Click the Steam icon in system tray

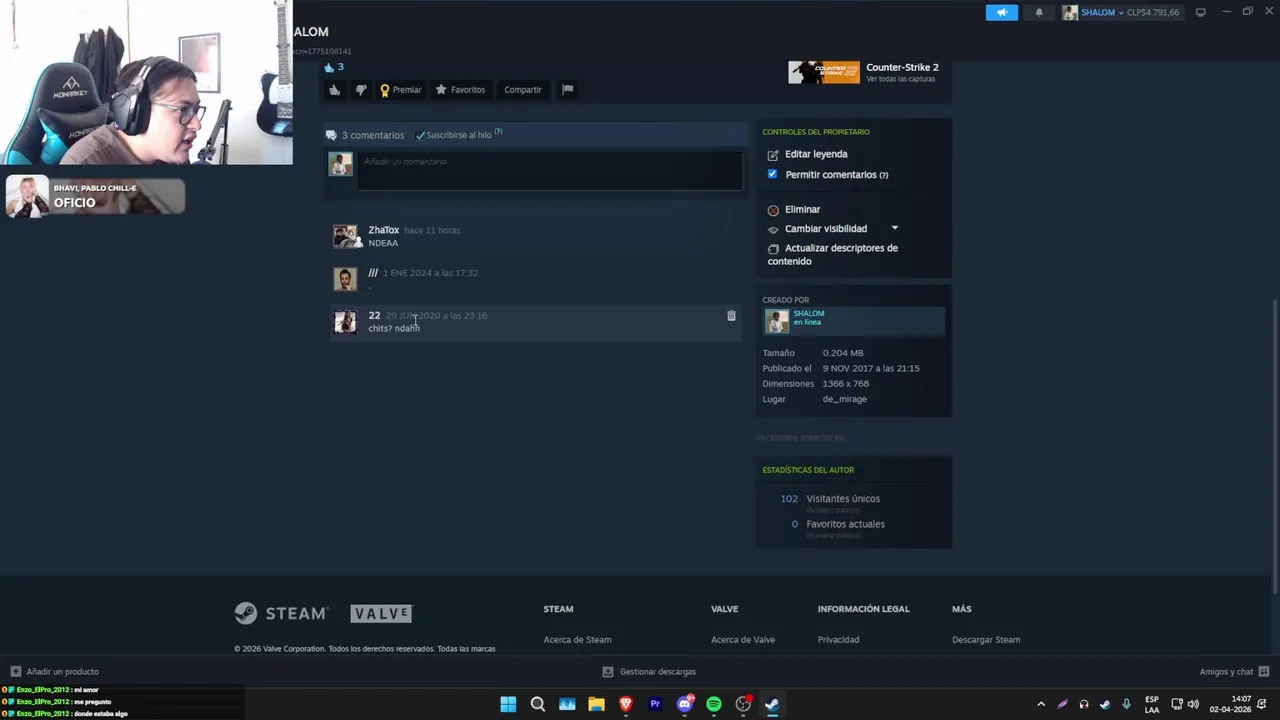pos(1105,704)
